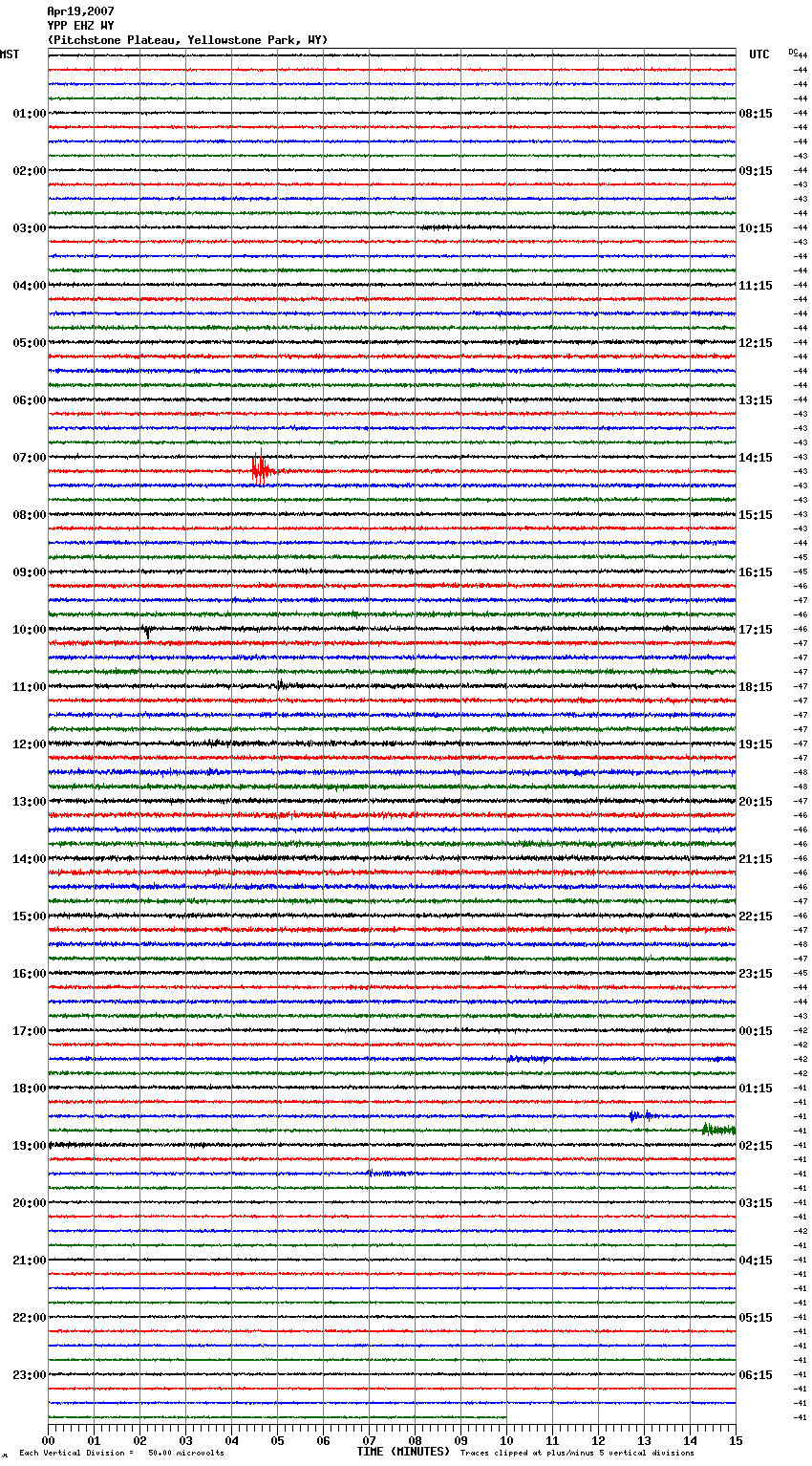Click the 00:15 UTC time label
Image resolution: width=812 pixels, height=1466 pixels.
pos(756,1031)
